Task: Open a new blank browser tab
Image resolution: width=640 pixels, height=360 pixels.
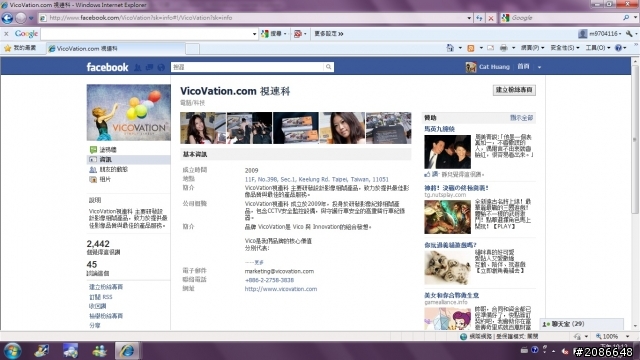Action: coord(193,49)
